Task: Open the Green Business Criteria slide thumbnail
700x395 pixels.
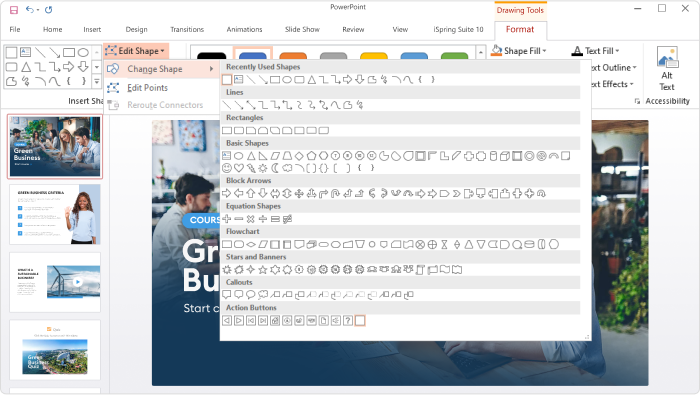Action: point(55,214)
